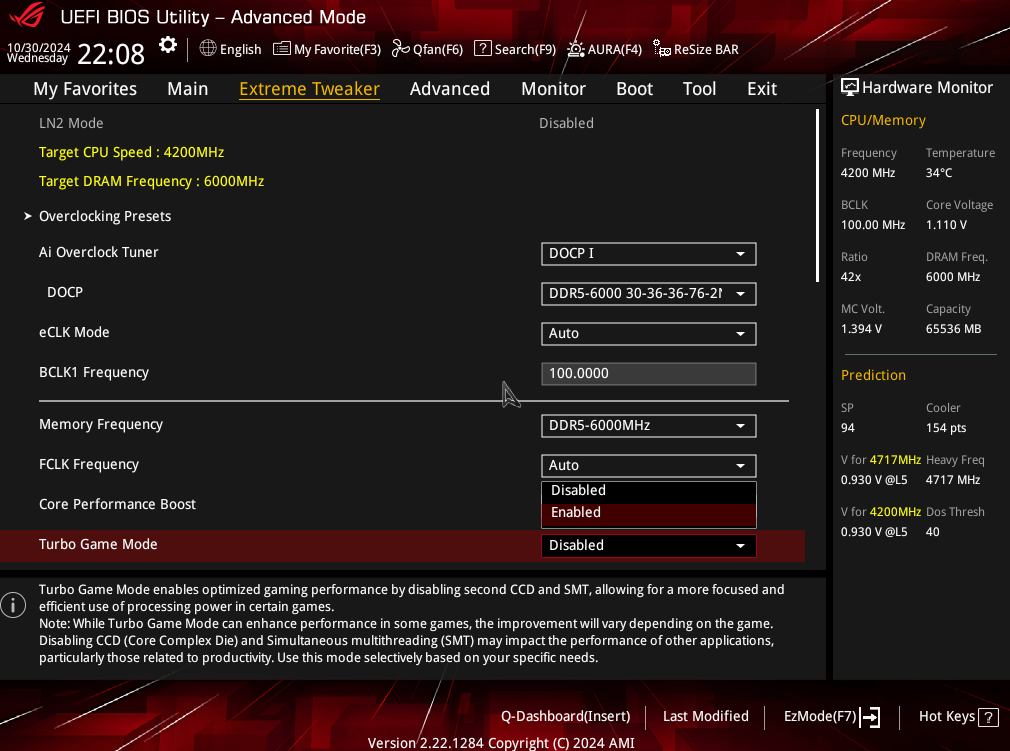The image size is (1010, 751).
Task: Click the ReSize BAR icon
Action: [x=662, y=49]
